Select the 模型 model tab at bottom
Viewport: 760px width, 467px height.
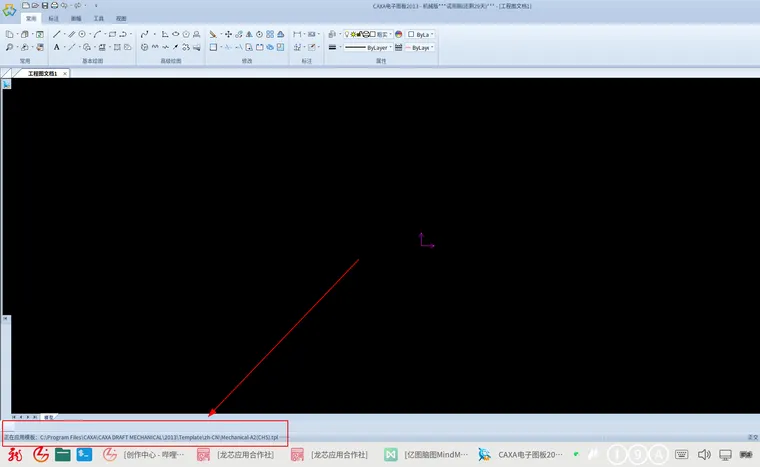(48, 417)
